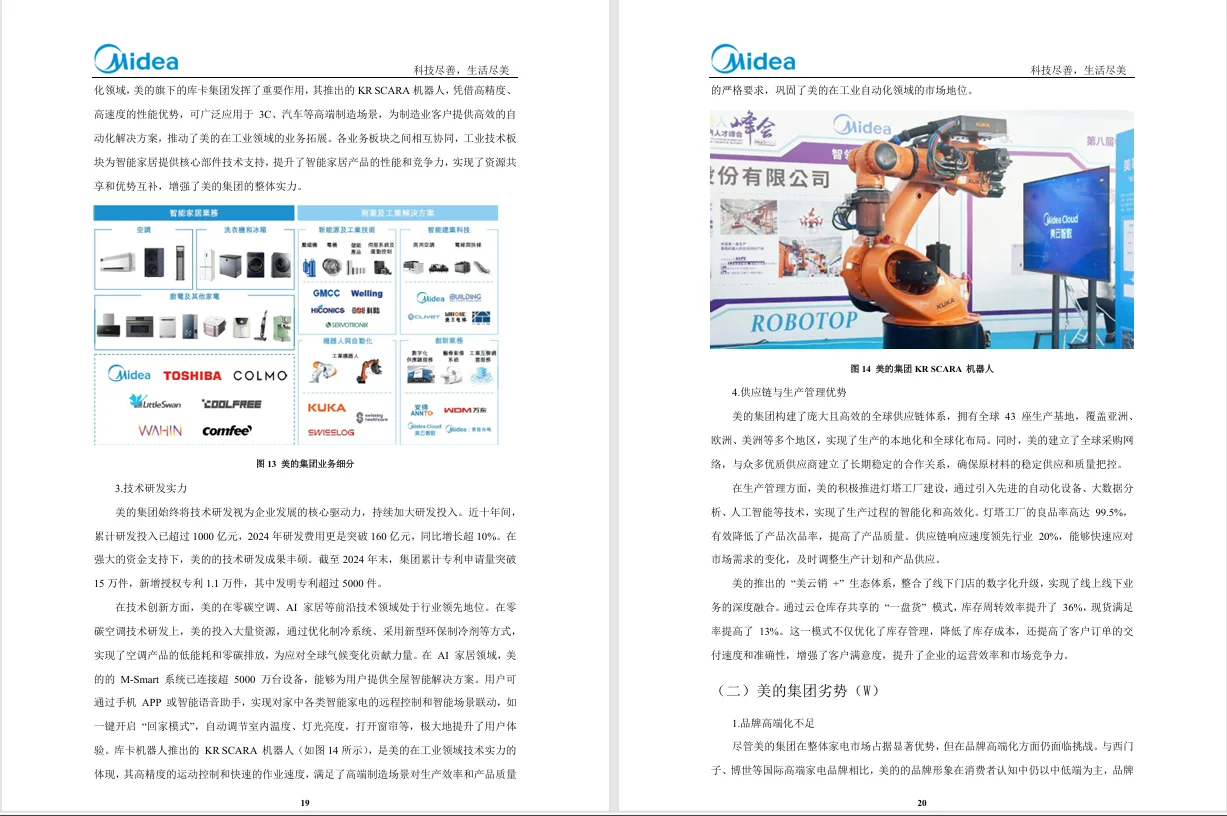This screenshot has height=816, width=1227.
Task: Select the SWISSLOG logo
Action: (x=331, y=432)
